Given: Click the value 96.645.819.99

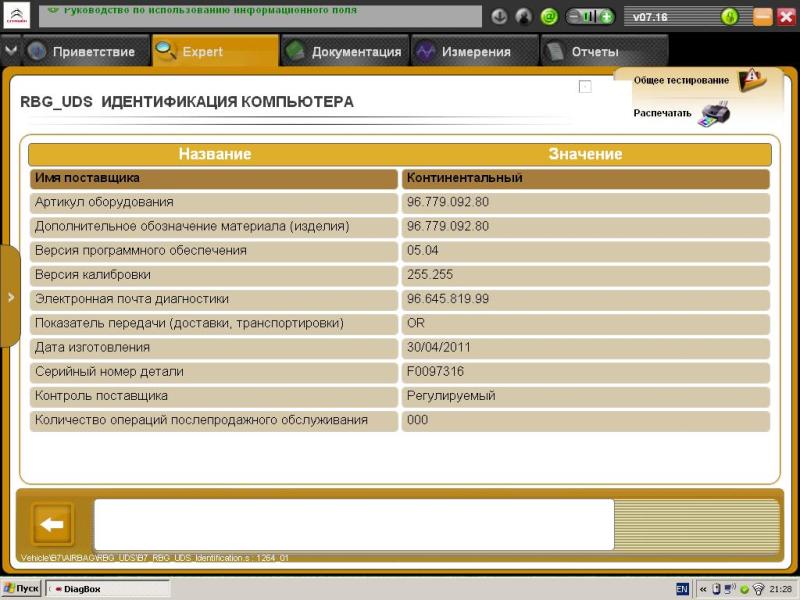Looking at the screenshot, I should click(x=447, y=299).
